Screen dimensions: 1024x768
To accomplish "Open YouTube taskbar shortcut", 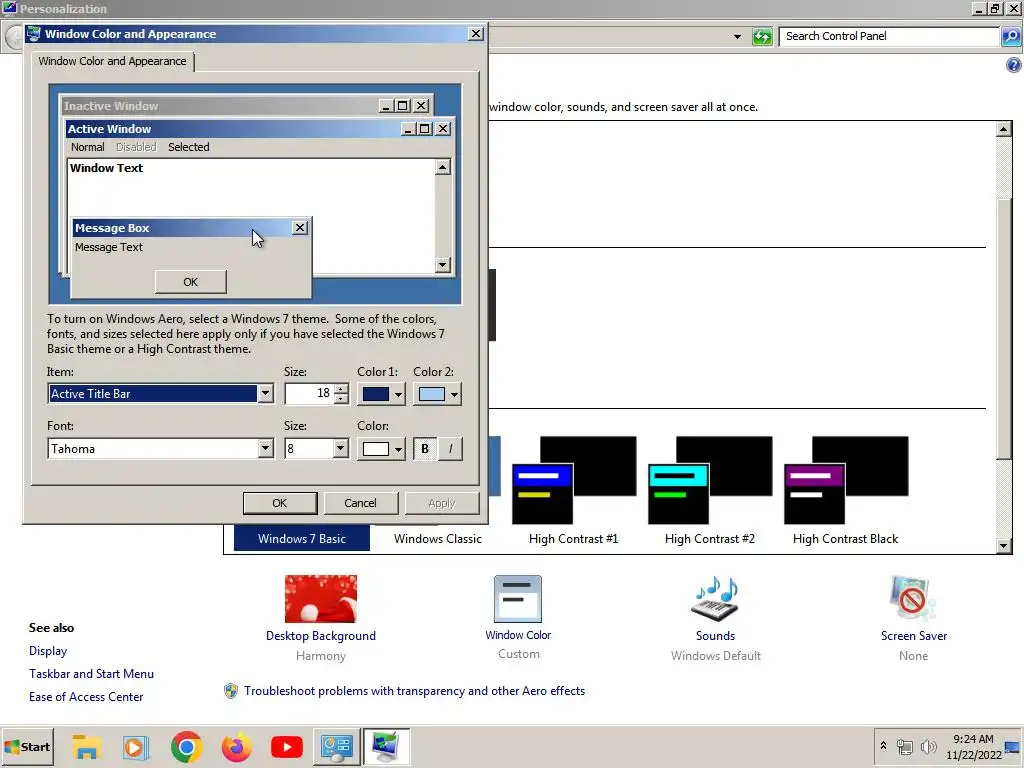I will [287, 746].
